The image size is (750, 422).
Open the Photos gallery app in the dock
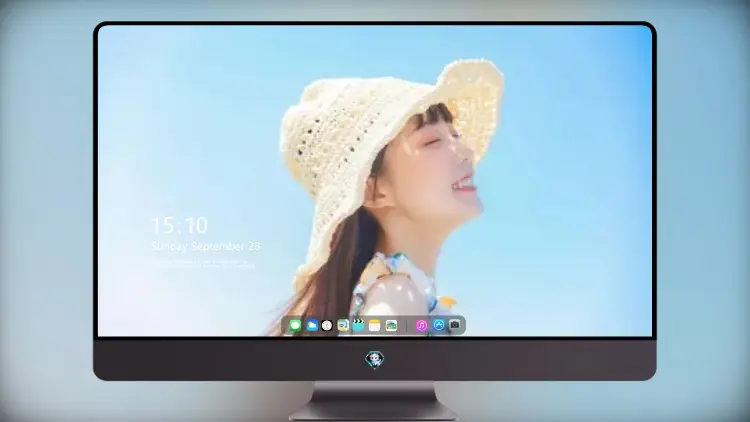pyautogui.click(x=391, y=326)
